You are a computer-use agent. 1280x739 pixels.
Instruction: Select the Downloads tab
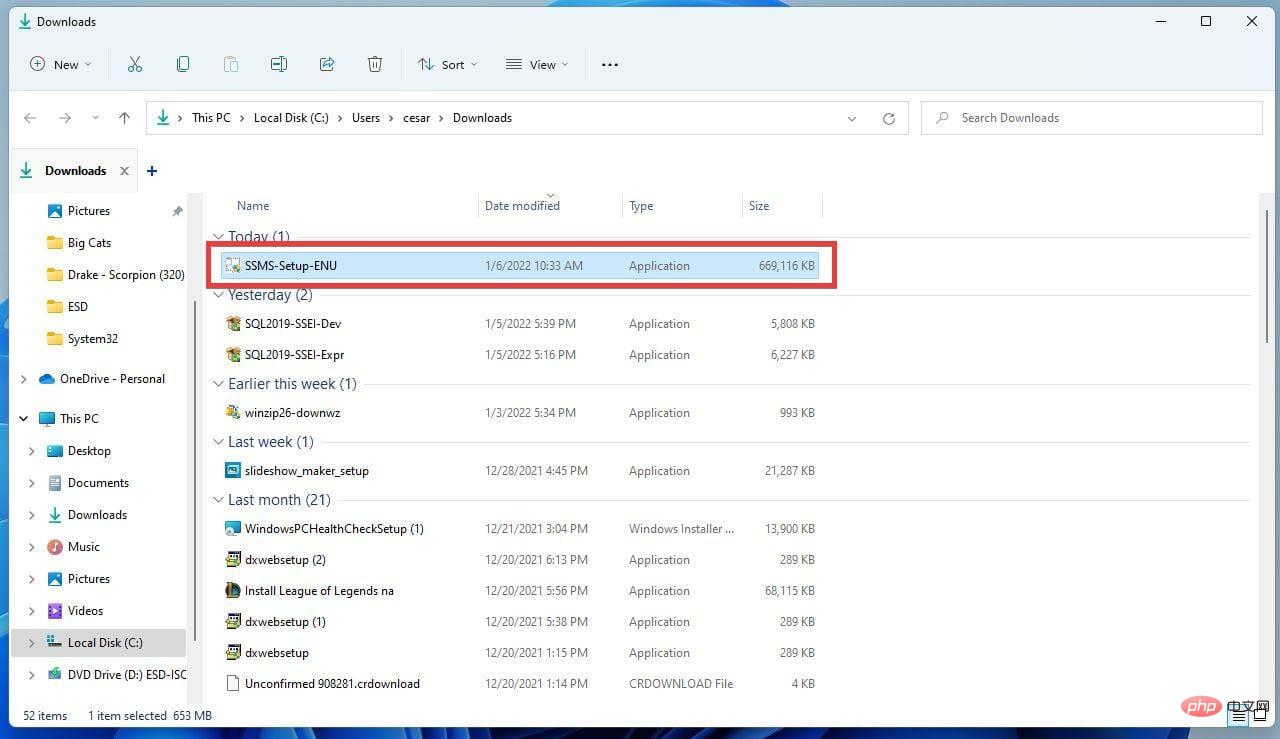75,171
